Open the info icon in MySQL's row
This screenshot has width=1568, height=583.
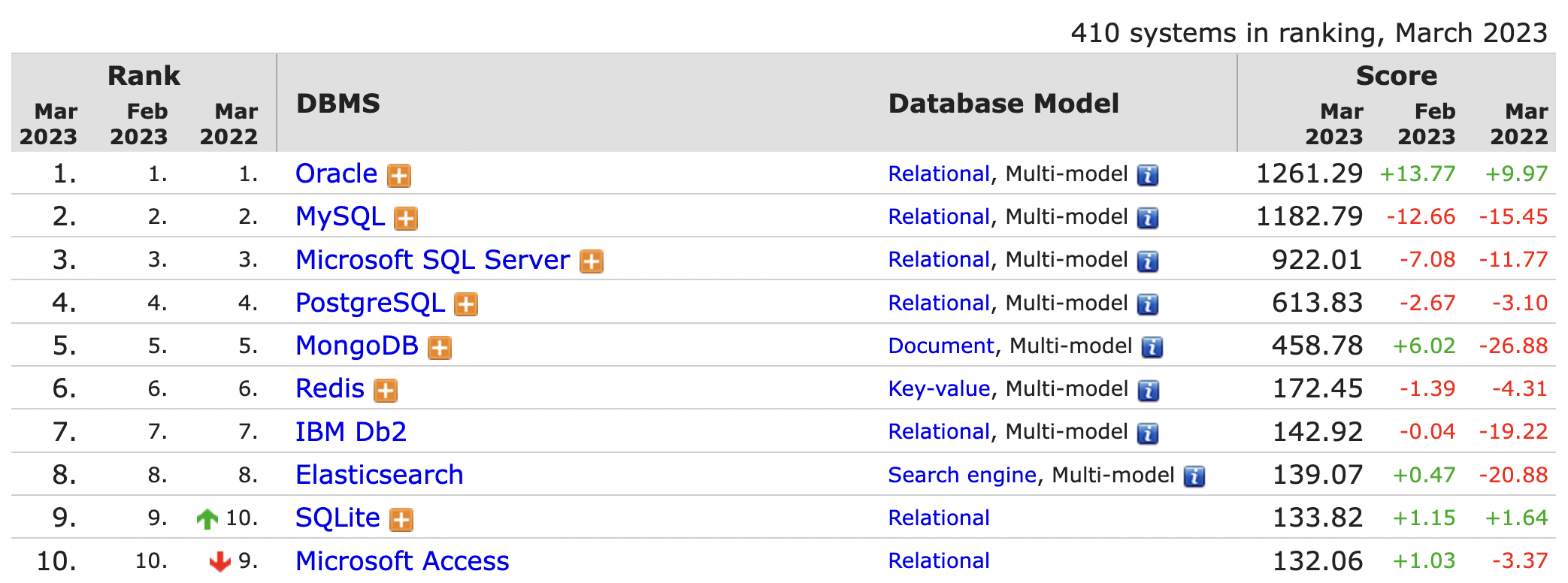[x=1148, y=219]
